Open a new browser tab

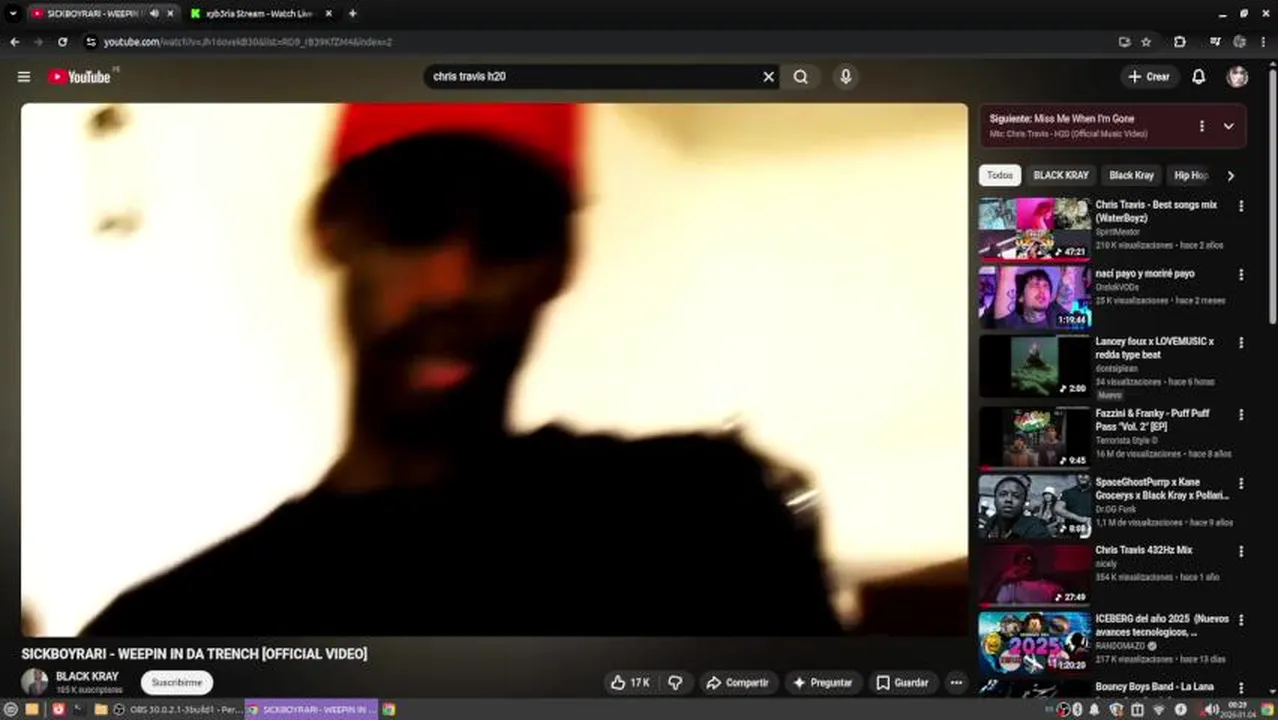(x=352, y=13)
